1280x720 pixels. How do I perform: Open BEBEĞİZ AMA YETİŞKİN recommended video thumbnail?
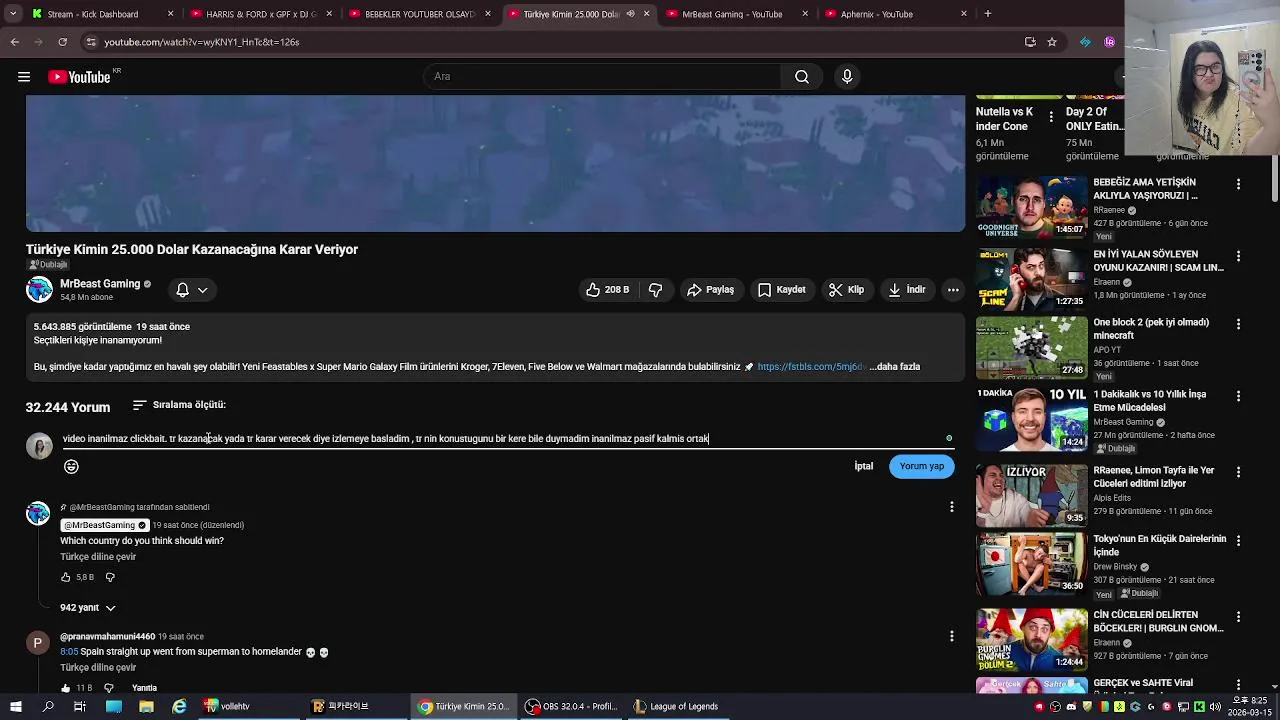(1031, 207)
